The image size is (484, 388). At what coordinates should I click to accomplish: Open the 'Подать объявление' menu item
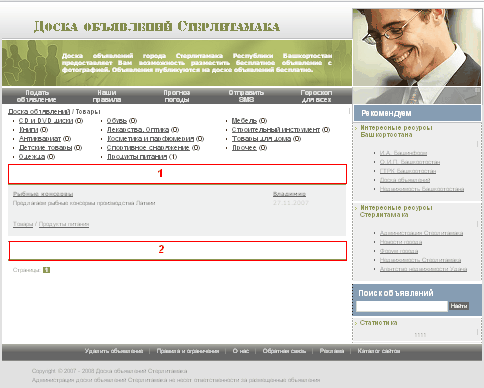click(36, 96)
